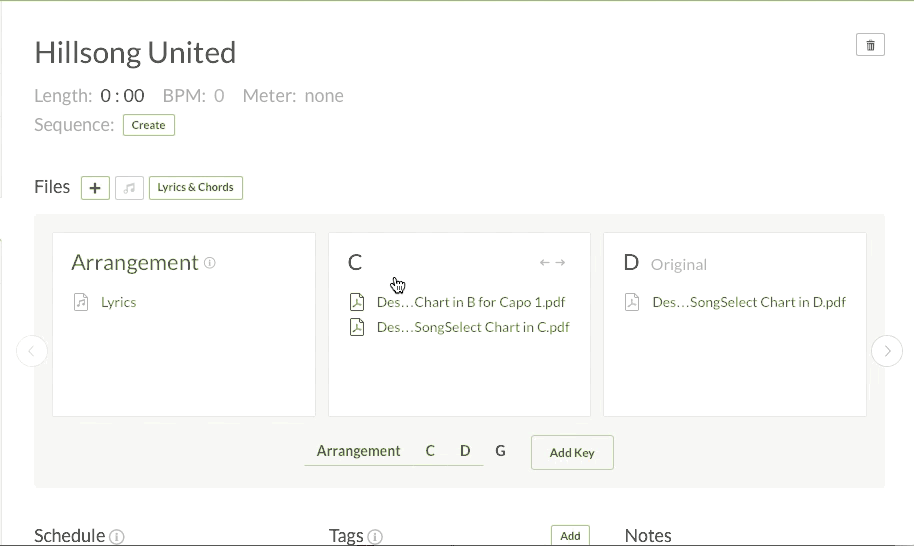Click the Arrangement info icon
The height and width of the screenshot is (546, 914).
coord(210,263)
